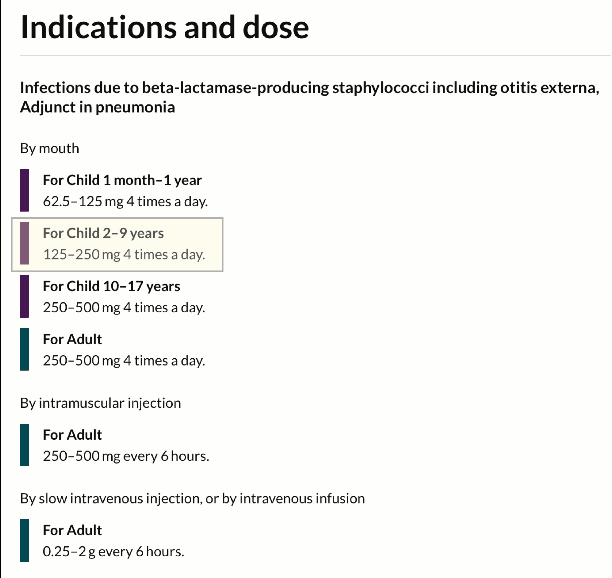Screen dimensions: 612x578
Task: Click the "For Adult" label under By mouth
Action: click(73, 339)
